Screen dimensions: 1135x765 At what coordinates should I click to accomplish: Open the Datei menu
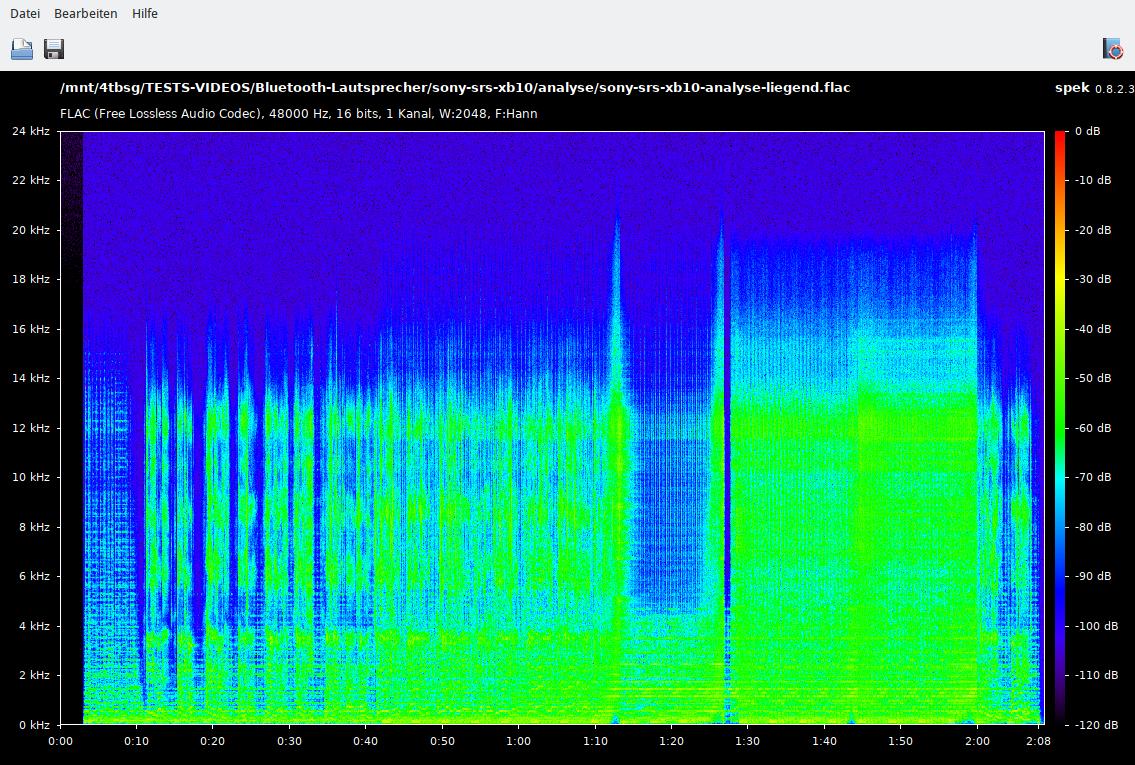pyautogui.click(x=25, y=14)
